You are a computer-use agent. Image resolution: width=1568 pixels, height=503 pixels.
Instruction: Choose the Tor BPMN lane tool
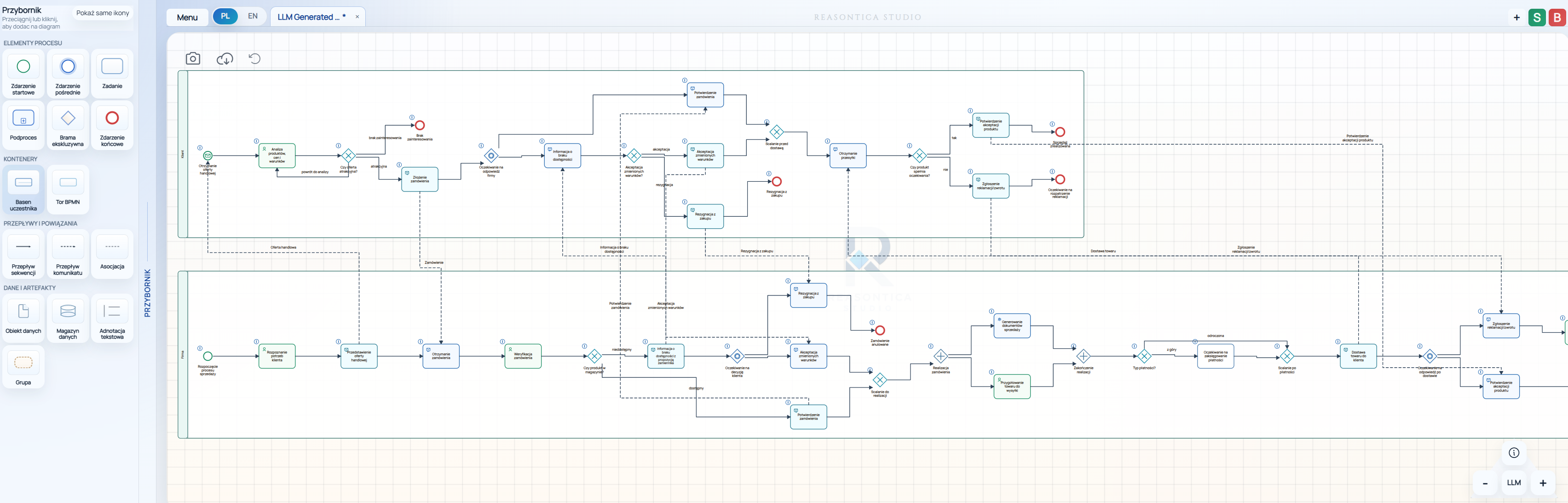(68, 190)
